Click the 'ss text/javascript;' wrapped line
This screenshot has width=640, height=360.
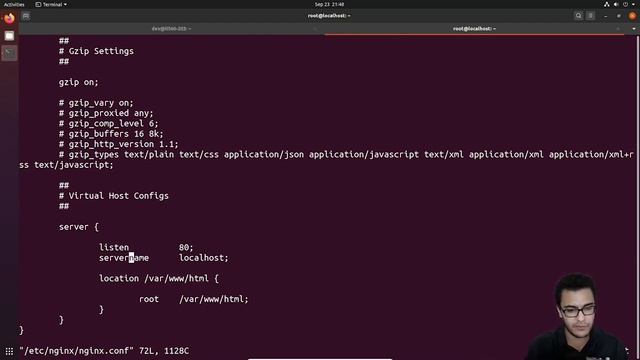66,165
